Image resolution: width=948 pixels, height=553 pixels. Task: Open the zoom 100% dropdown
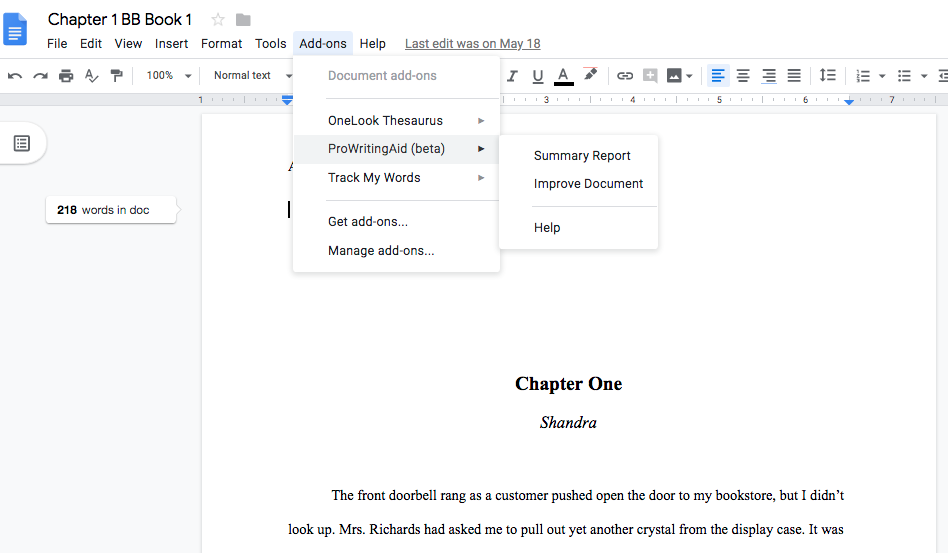tap(169, 76)
